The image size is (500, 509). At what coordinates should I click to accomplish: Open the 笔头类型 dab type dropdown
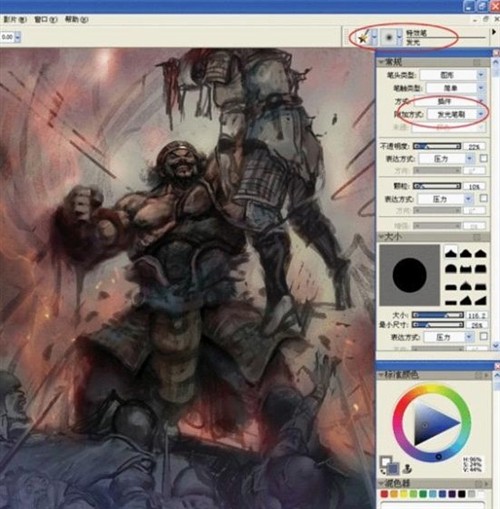(x=452, y=75)
